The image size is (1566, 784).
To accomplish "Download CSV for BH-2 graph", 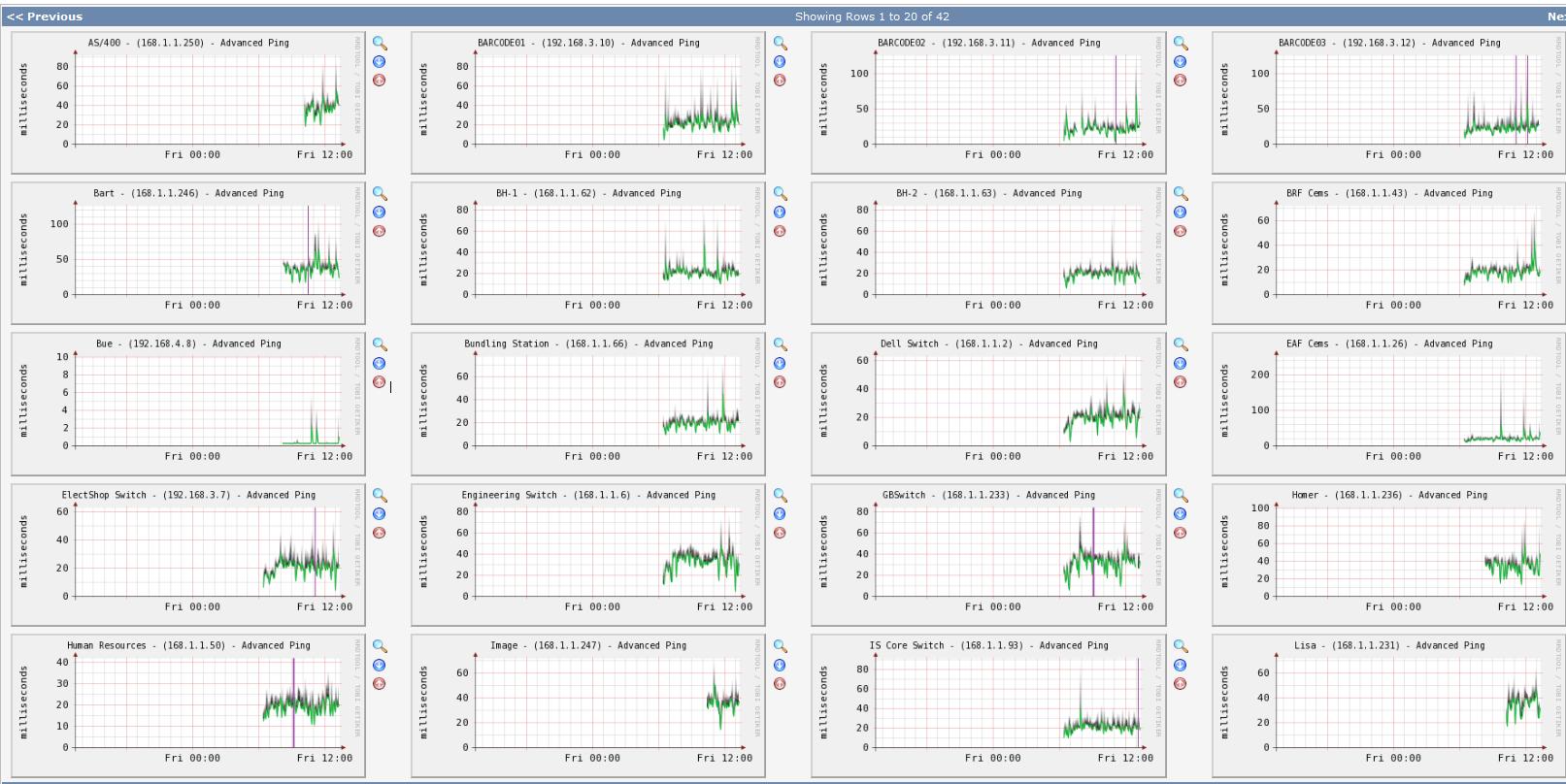I will click(x=1181, y=212).
